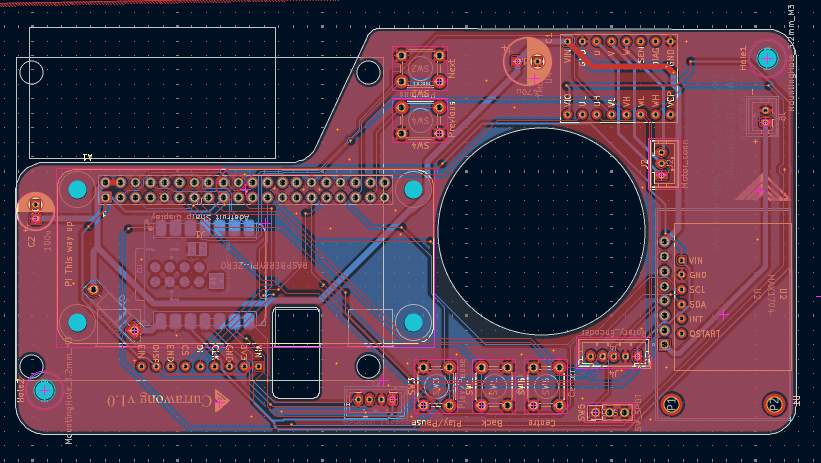Select the square VIN pad of display header
This screenshot has width=821, height=463.
click(x=258, y=366)
